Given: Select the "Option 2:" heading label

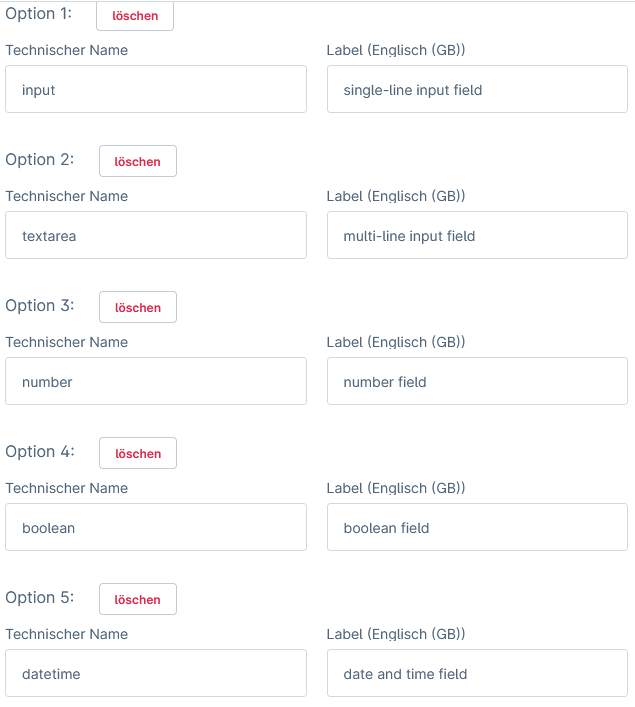Looking at the screenshot, I should click(40, 160).
